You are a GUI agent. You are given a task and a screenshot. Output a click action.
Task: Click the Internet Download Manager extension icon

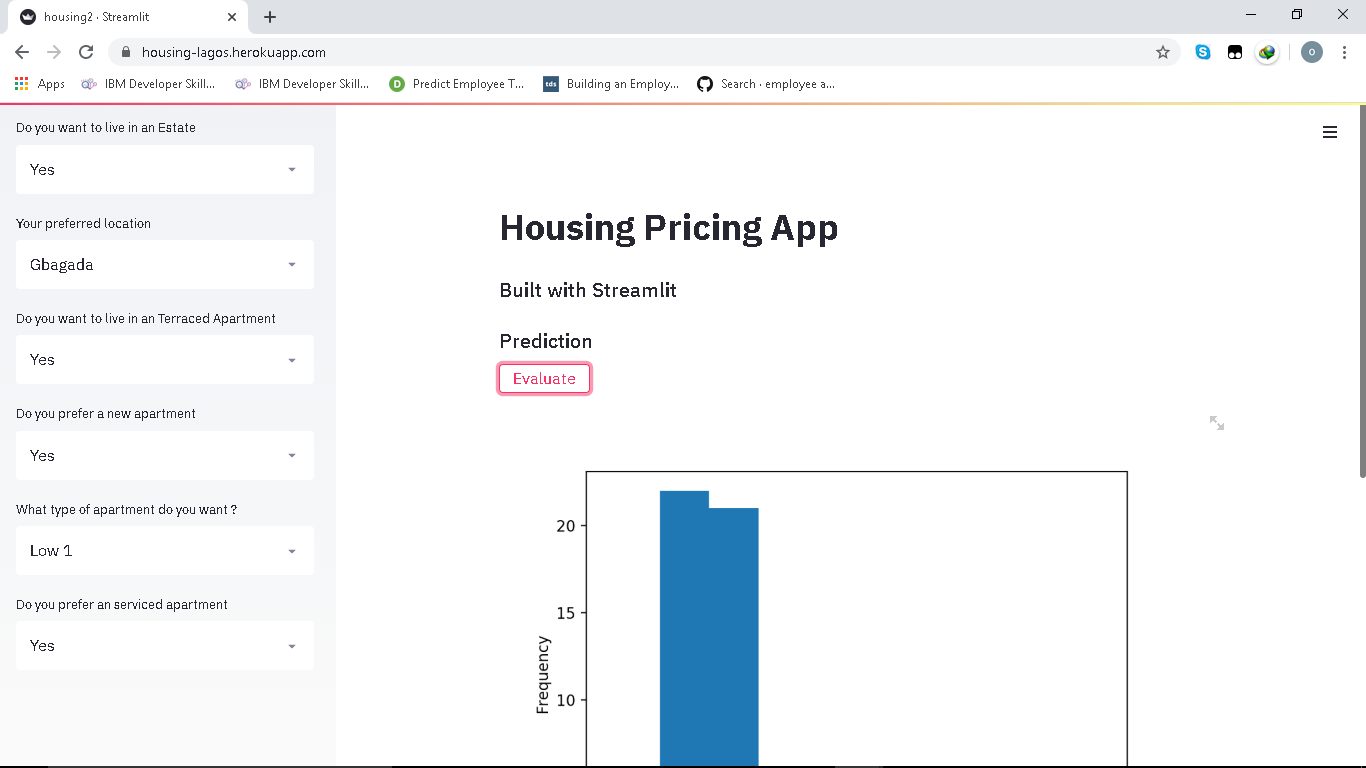(1267, 52)
